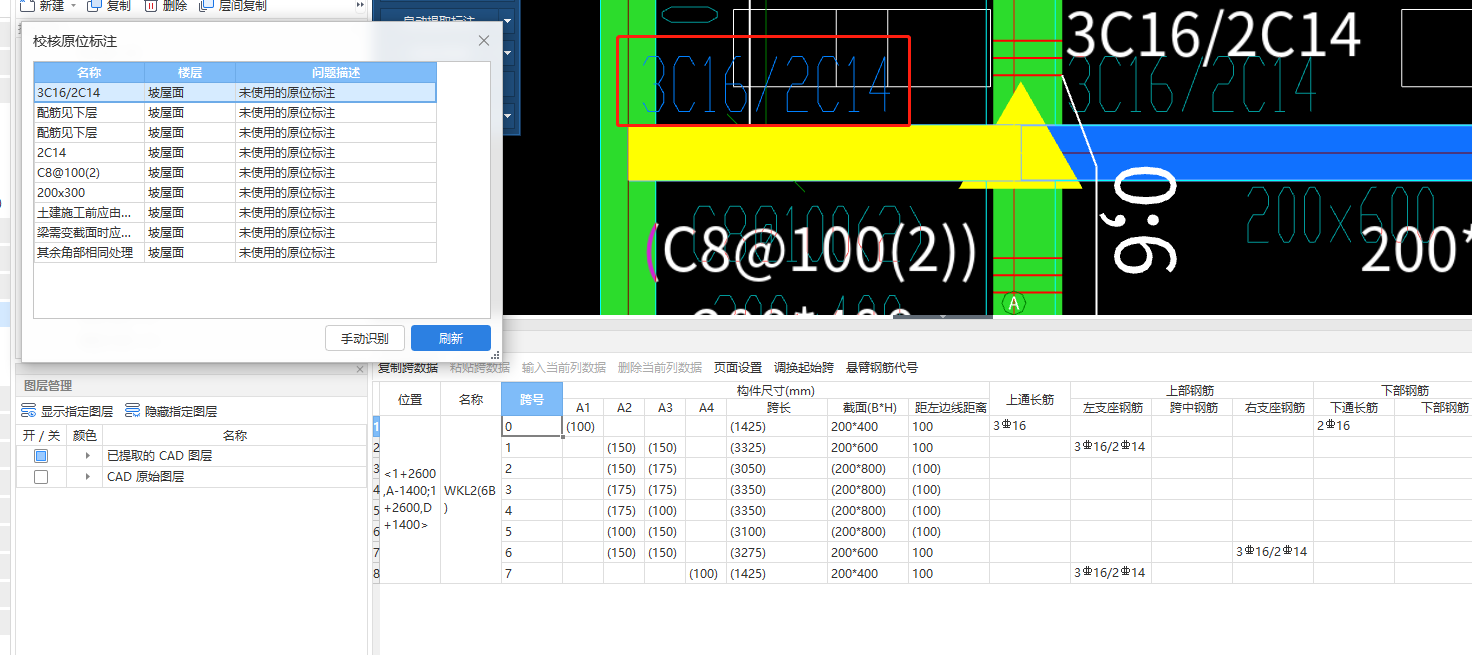Screen dimensions: 1472x655
Task: Click the 隐藏指定图层 icon
Action: (x=133, y=411)
